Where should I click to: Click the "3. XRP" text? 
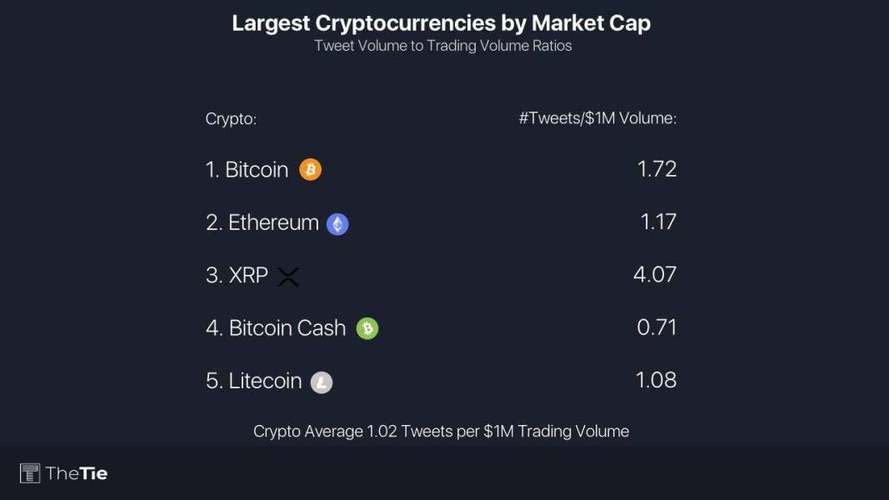click(x=237, y=276)
